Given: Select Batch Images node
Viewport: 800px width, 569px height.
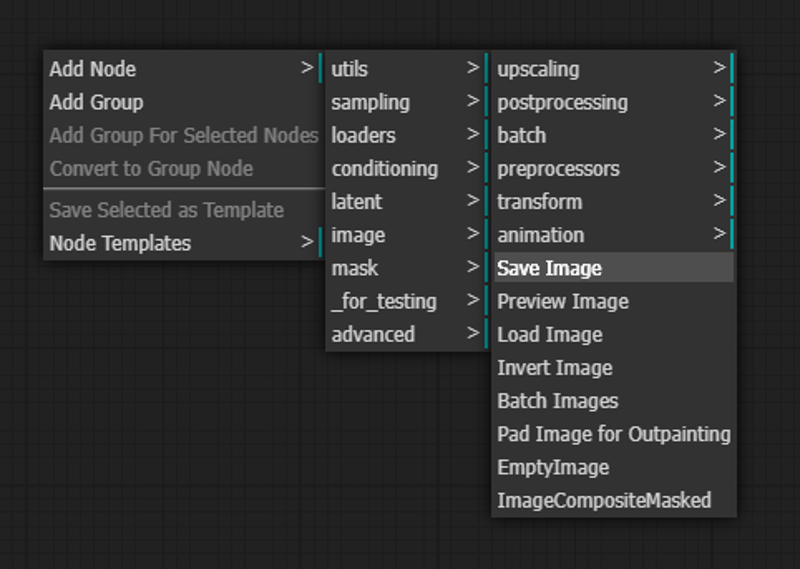Looking at the screenshot, I should [x=614, y=401].
